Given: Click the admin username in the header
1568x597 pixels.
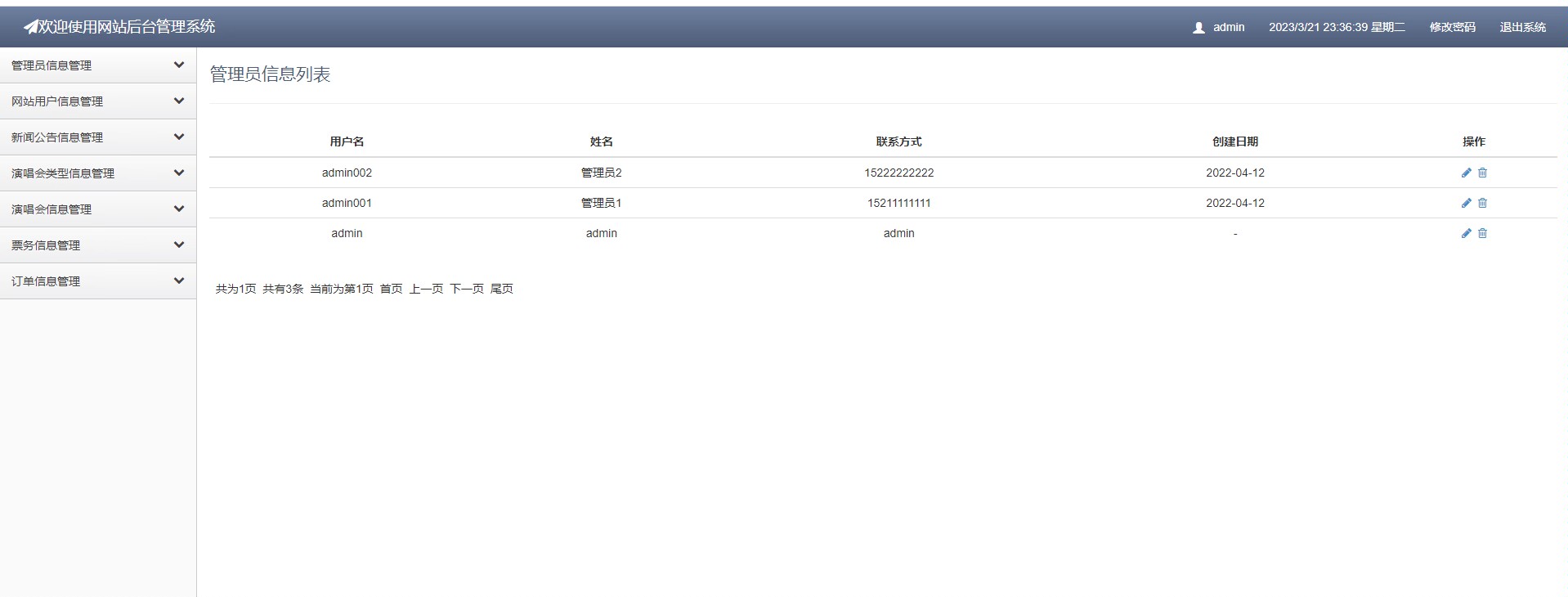Looking at the screenshot, I should 1229,27.
